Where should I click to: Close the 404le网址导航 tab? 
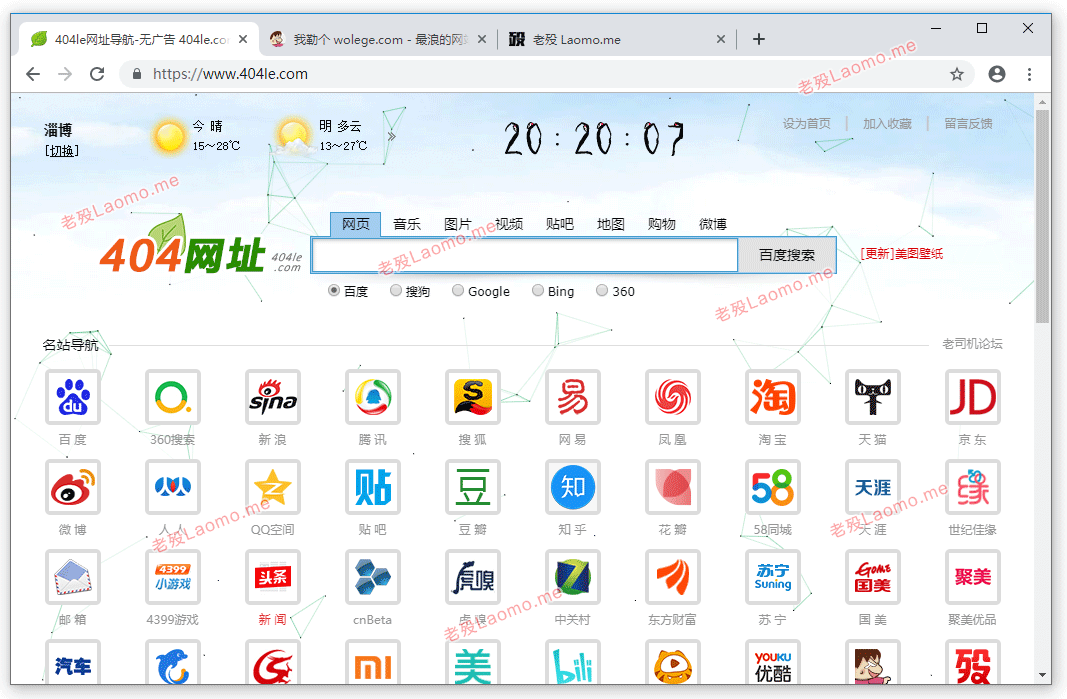coord(244,39)
